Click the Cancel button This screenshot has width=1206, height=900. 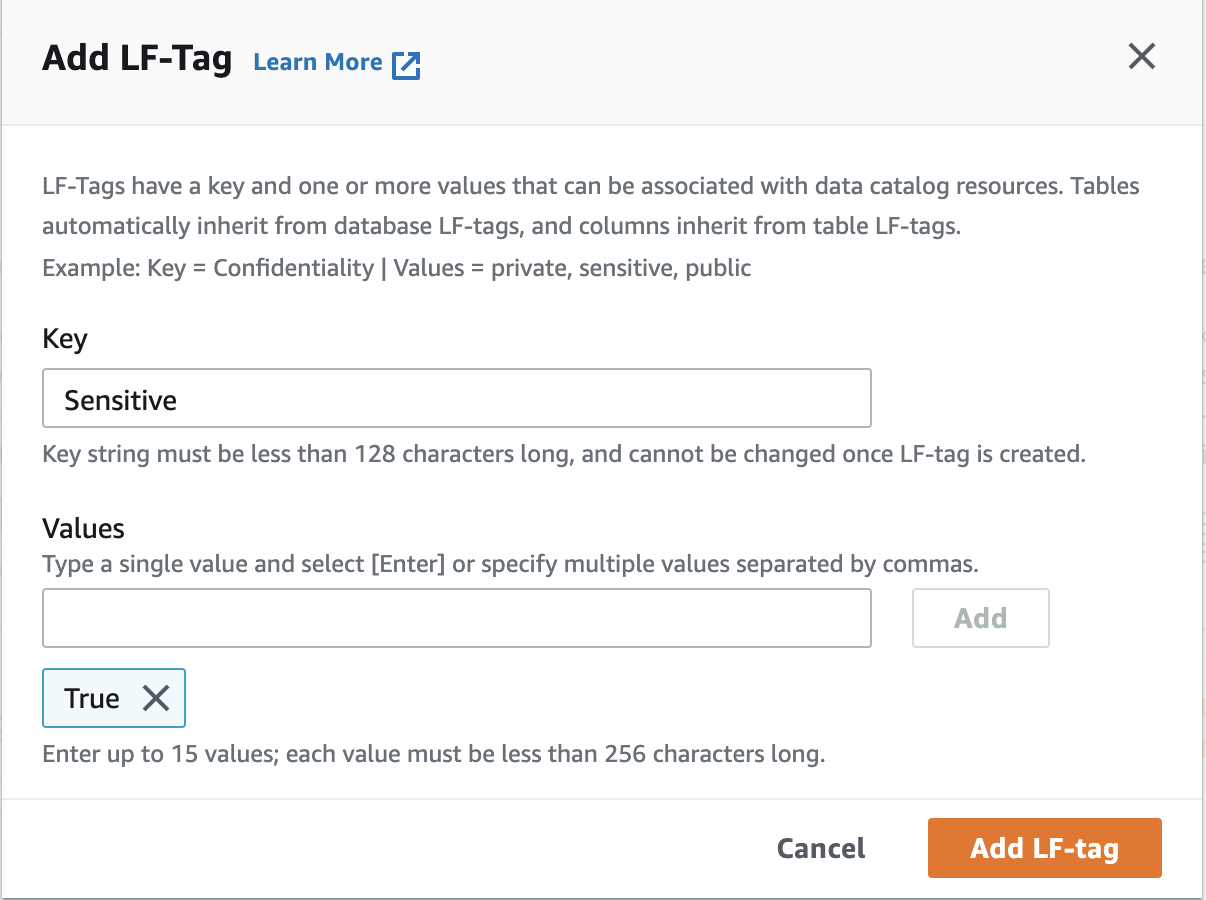pos(821,849)
